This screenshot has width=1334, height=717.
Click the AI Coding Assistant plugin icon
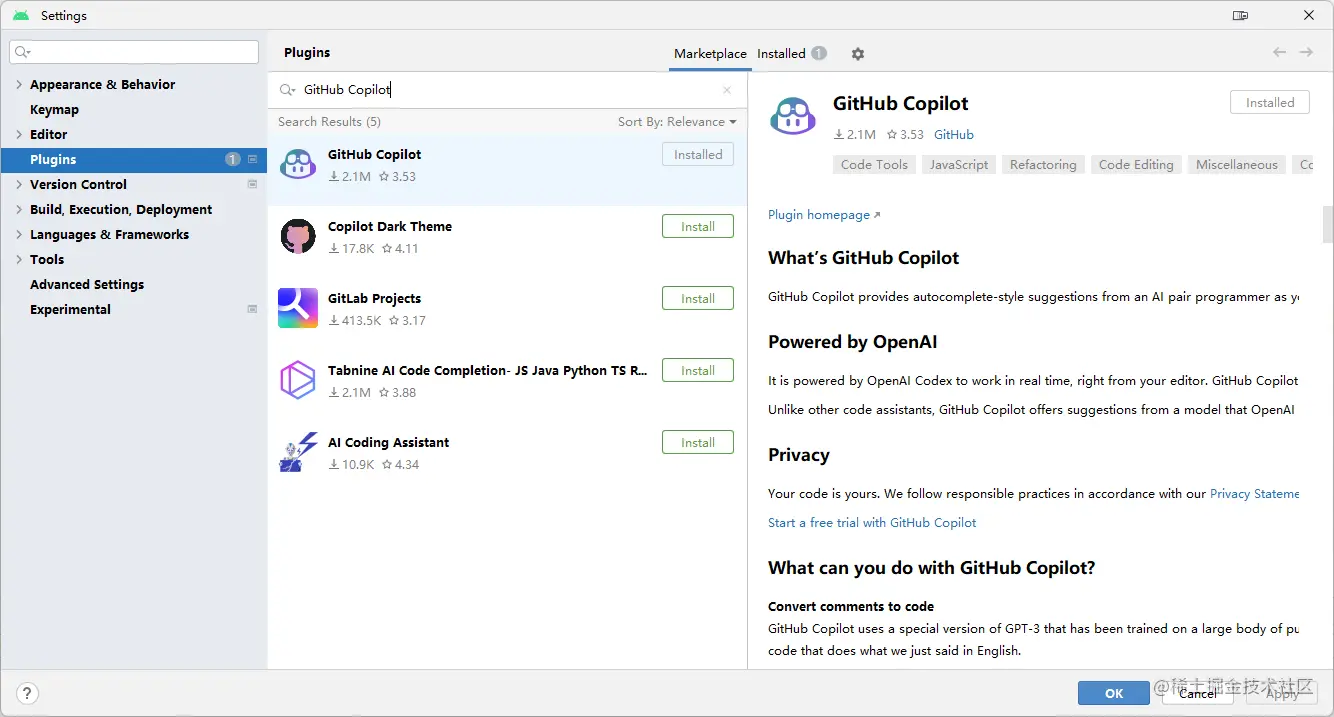coord(298,452)
